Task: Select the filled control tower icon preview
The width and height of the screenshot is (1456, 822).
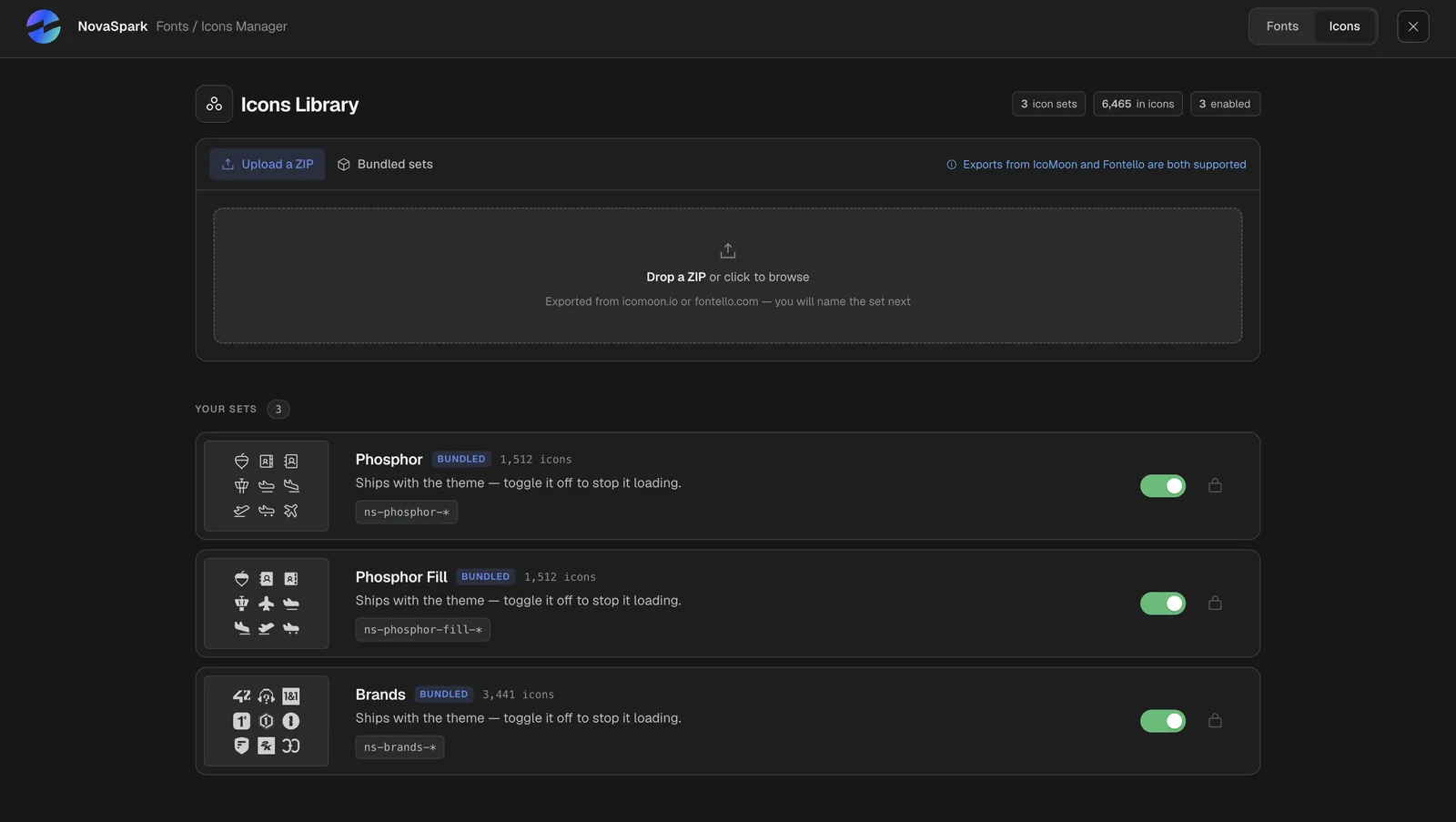Action: coord(241,604)
